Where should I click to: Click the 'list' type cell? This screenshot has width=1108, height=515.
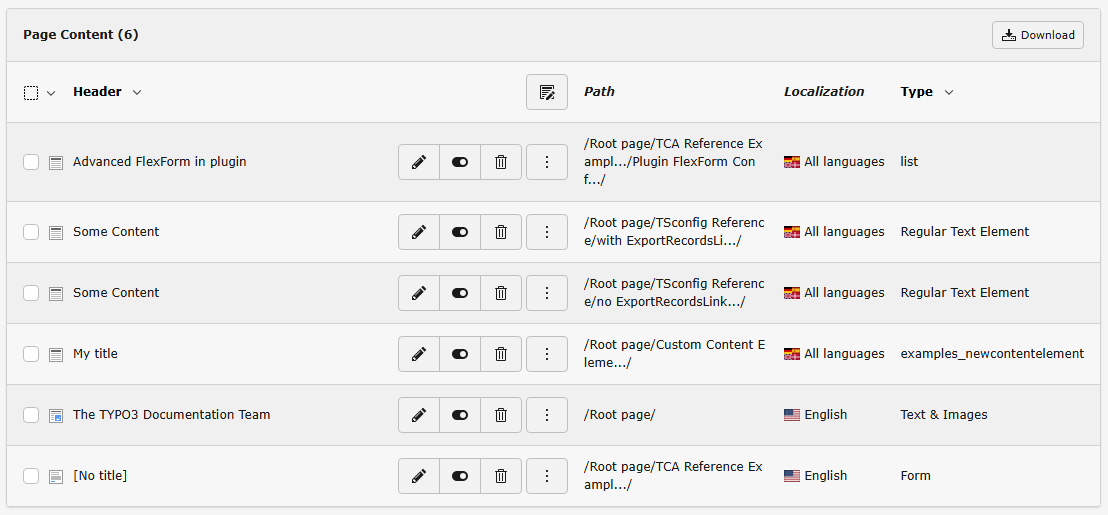tap(909, 162)
